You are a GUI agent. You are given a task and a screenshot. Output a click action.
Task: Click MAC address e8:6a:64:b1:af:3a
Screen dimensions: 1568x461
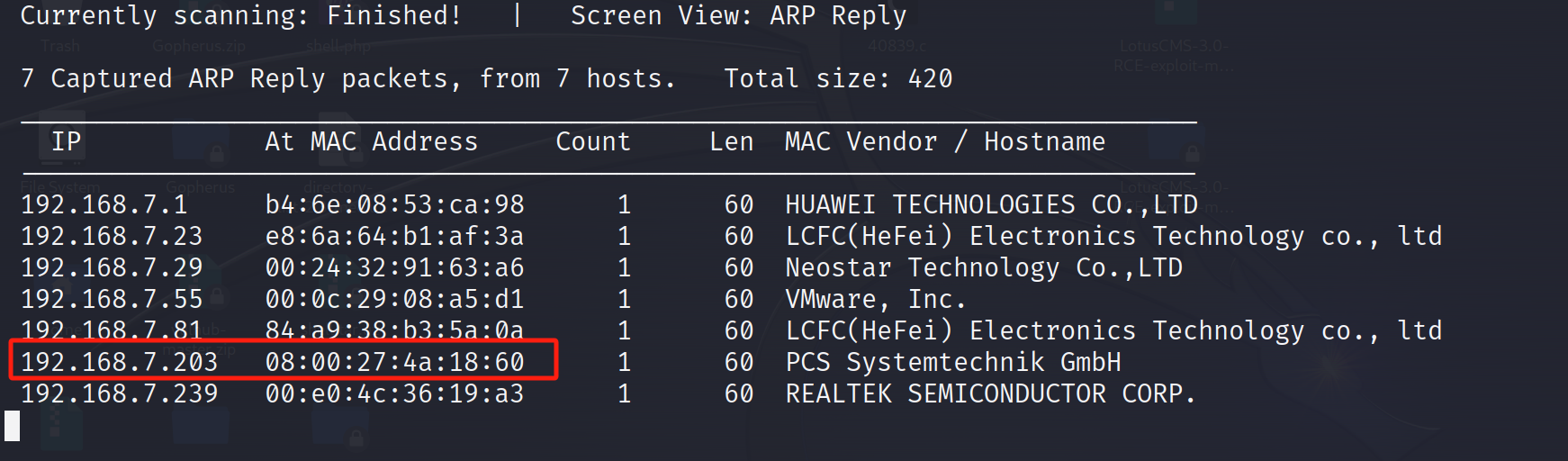tap(394, 236)
